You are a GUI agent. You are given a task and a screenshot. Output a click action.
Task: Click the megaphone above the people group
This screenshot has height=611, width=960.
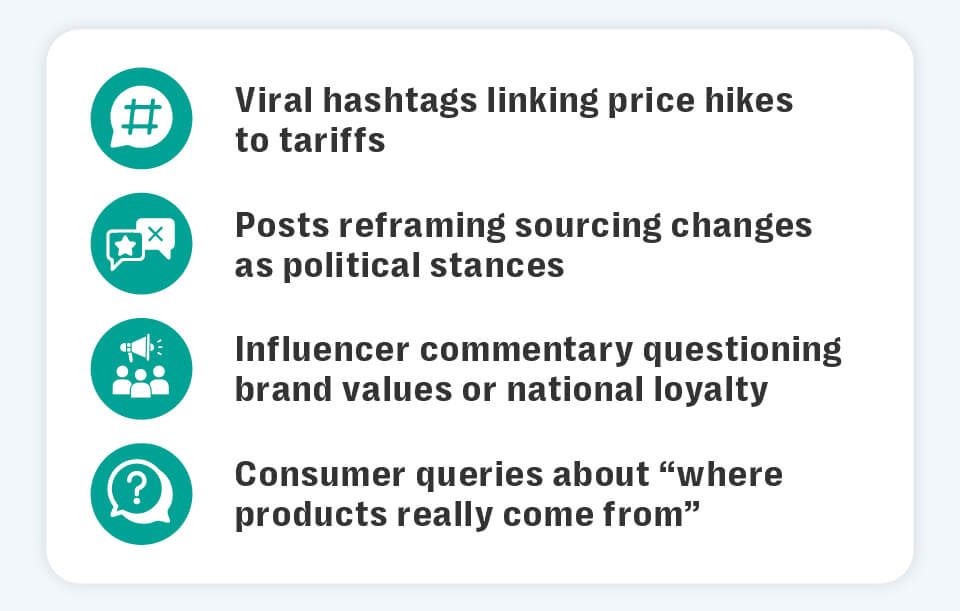137,349
